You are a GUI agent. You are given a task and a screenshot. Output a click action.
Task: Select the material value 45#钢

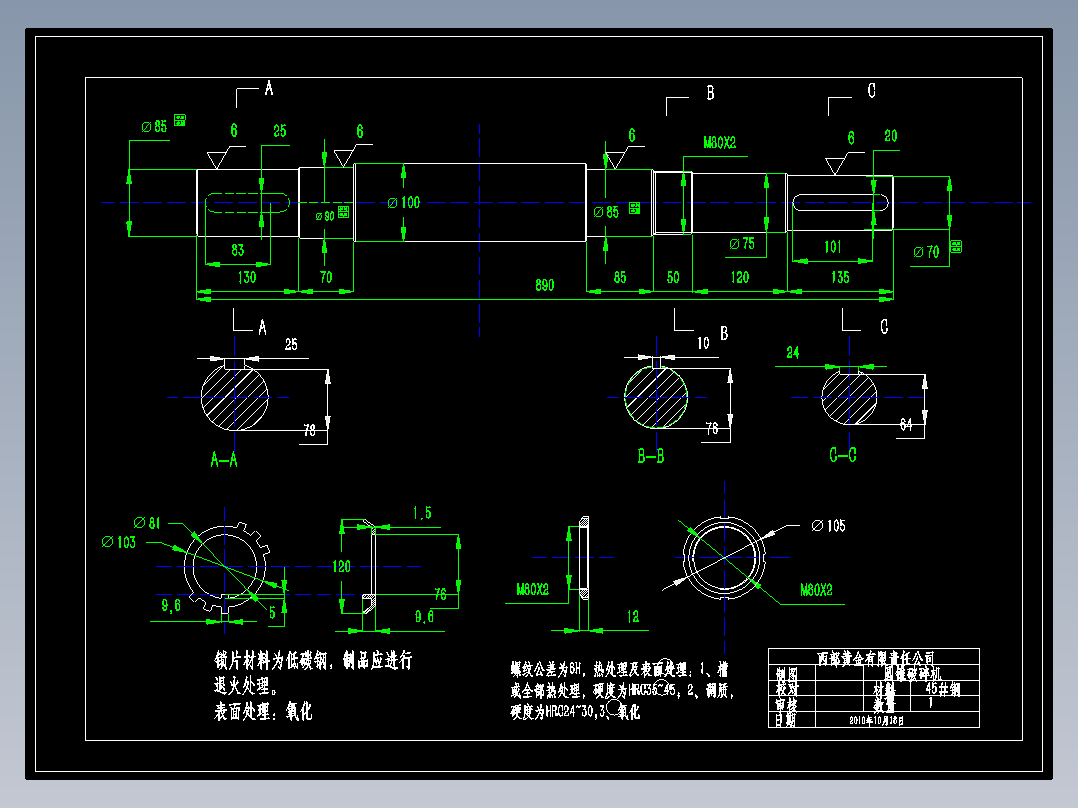[943, 688]
